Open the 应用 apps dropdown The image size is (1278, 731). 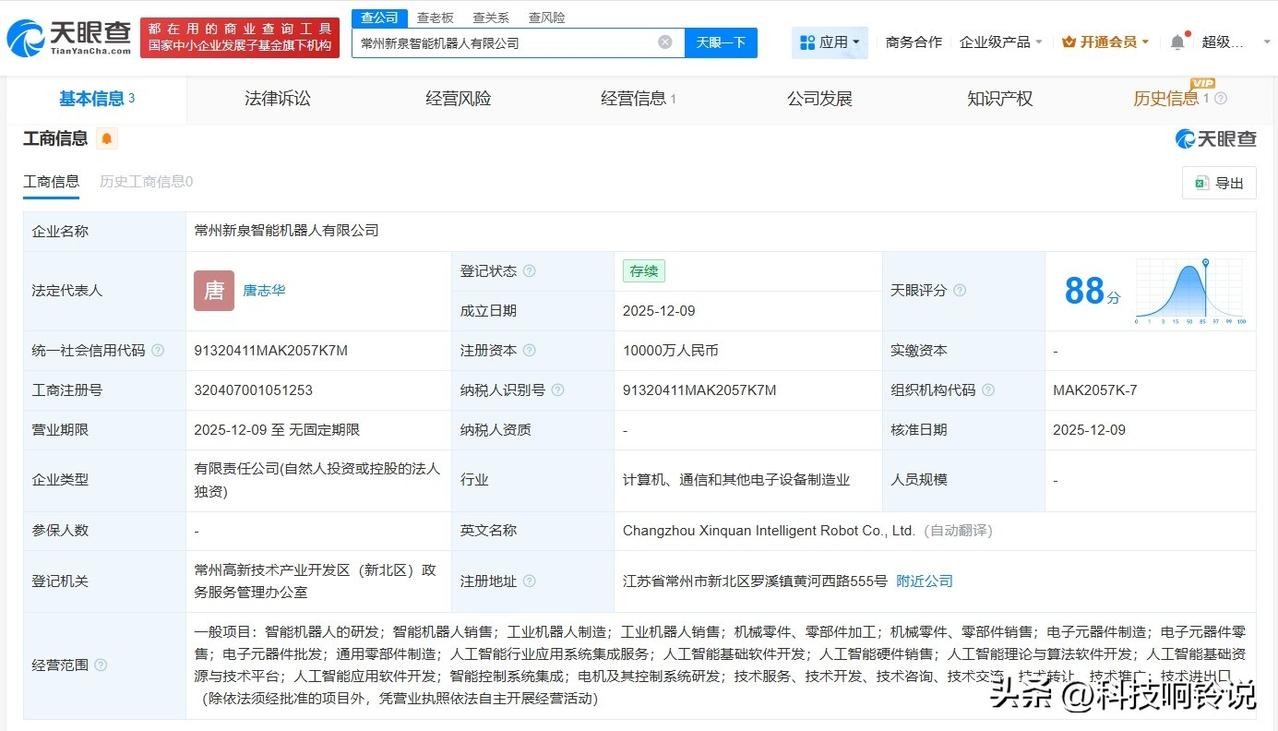830,42
